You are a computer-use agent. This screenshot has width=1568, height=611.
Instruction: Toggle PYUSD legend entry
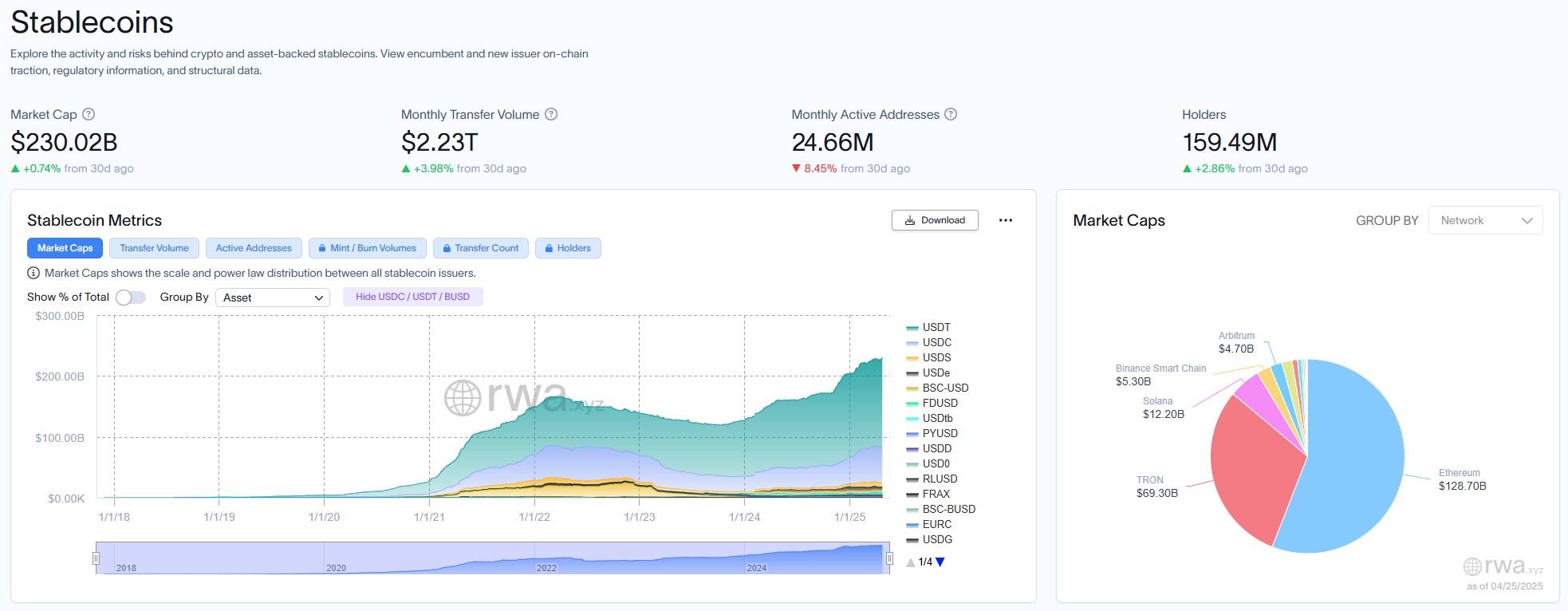click(940, 433)
